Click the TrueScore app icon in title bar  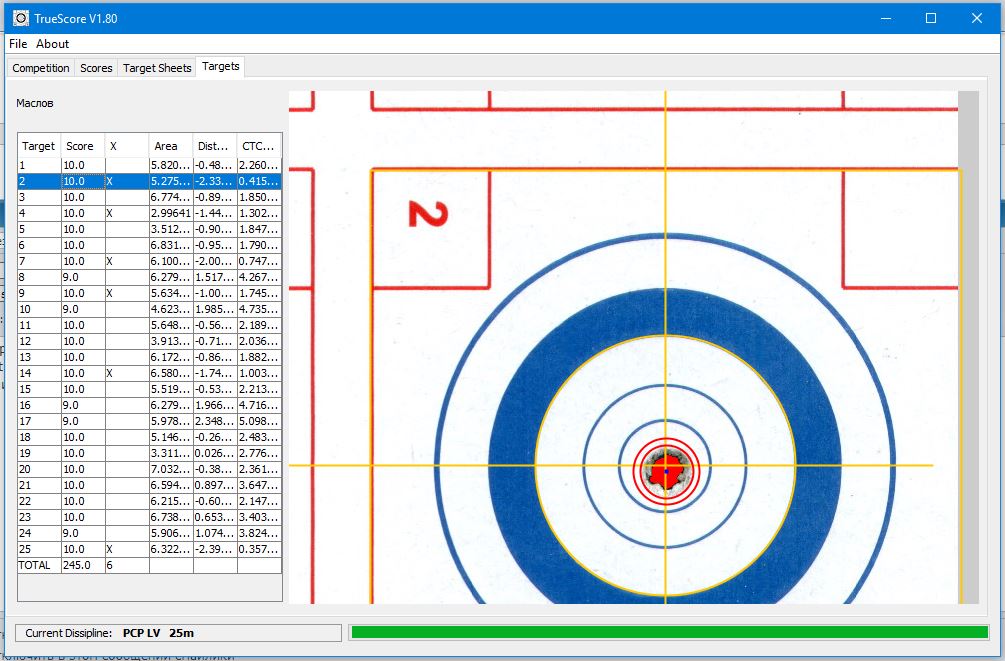[19, 18]
